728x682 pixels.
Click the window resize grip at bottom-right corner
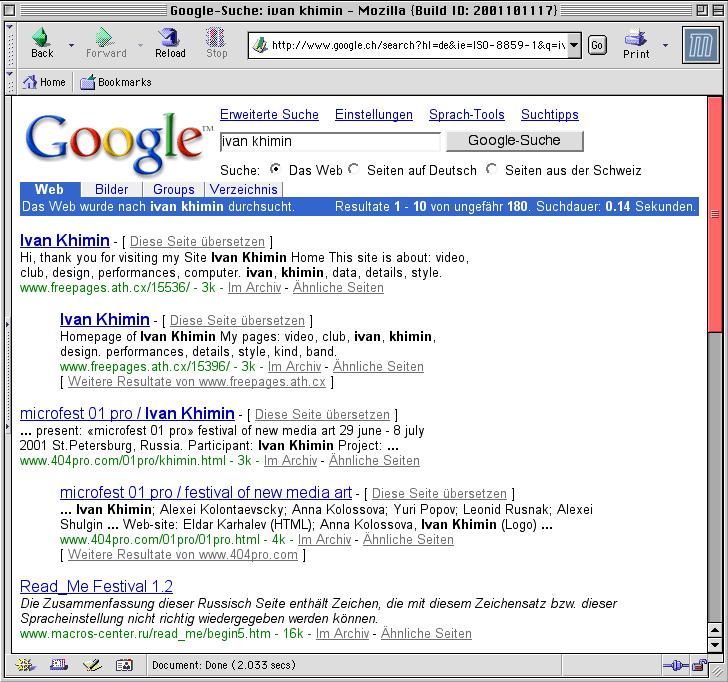[x=717, y=670]
